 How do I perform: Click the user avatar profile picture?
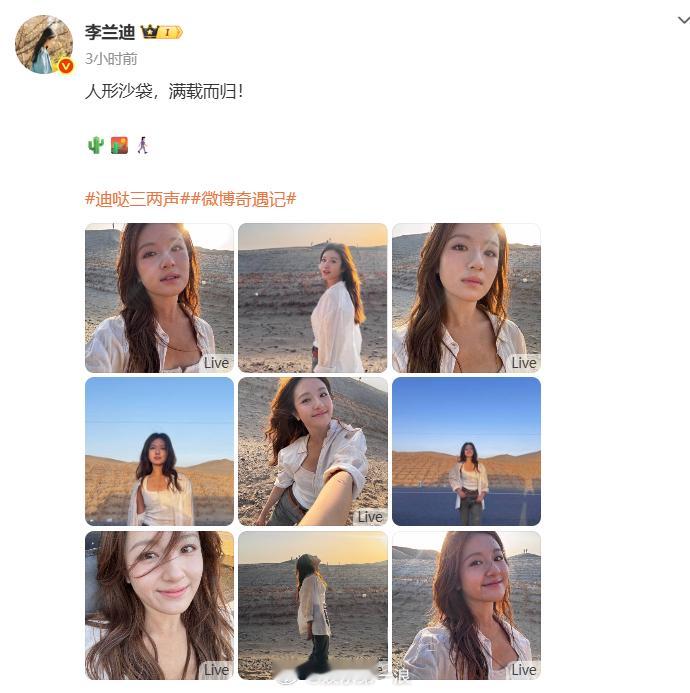click(44, 44)
